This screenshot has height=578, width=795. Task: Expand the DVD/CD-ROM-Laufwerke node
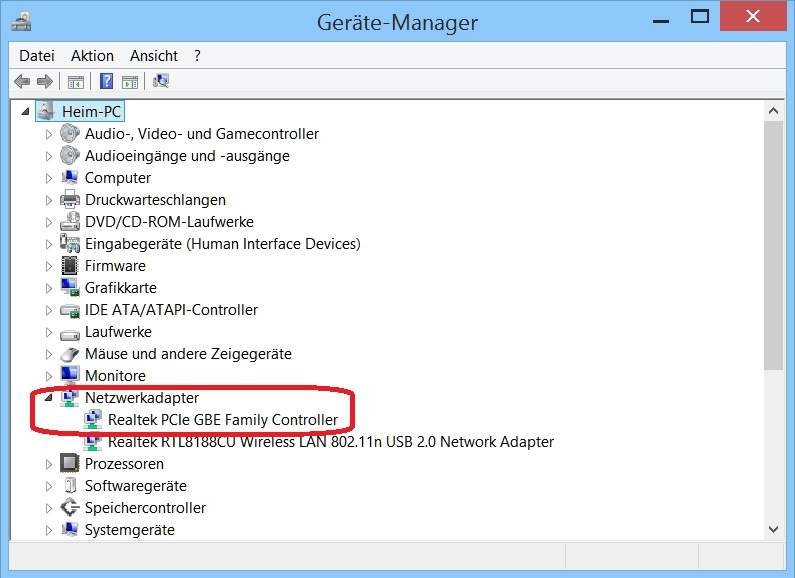coord(49,222)
